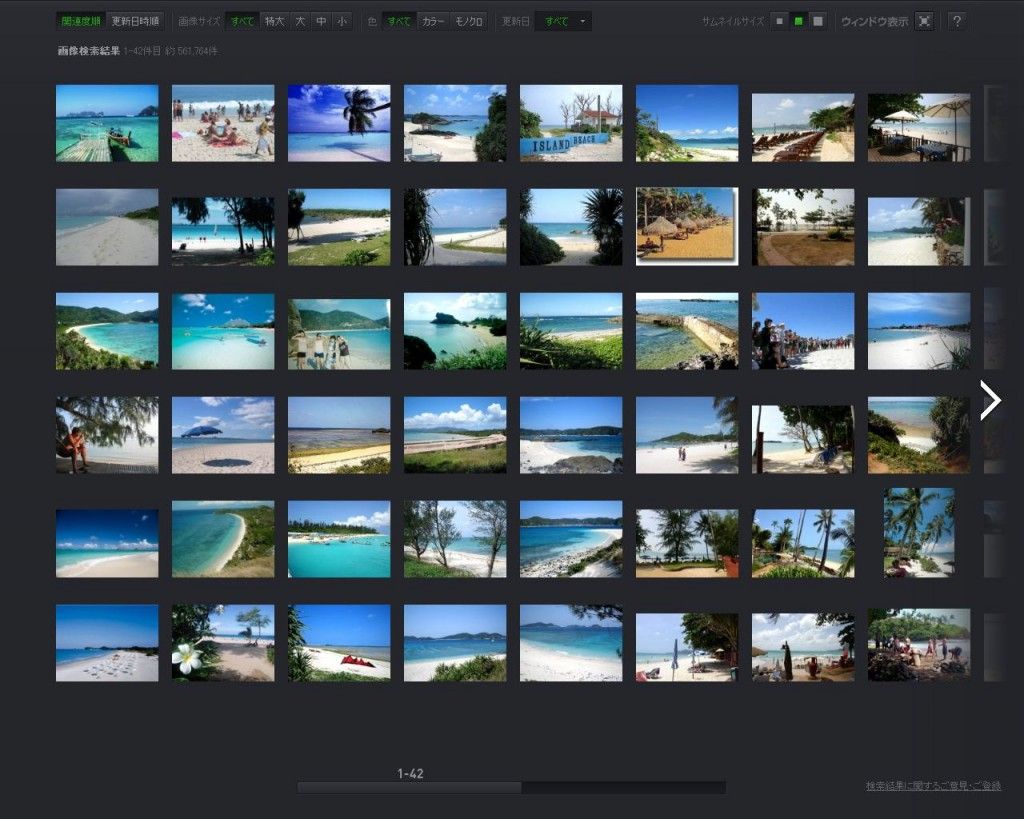Viewport: 1024px width, 819px height.
Task: Filter image size to 大
Action: pos(300,22)
